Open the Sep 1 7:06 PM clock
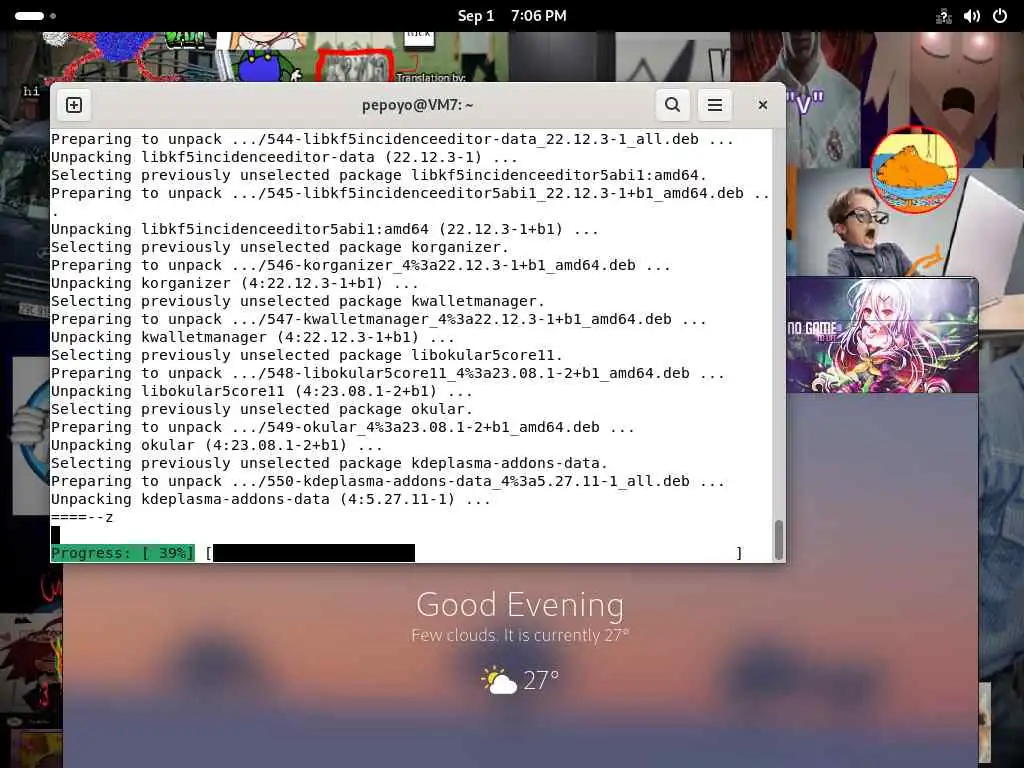This screenshot has height=768, width=1024. [x=512, y=16]
